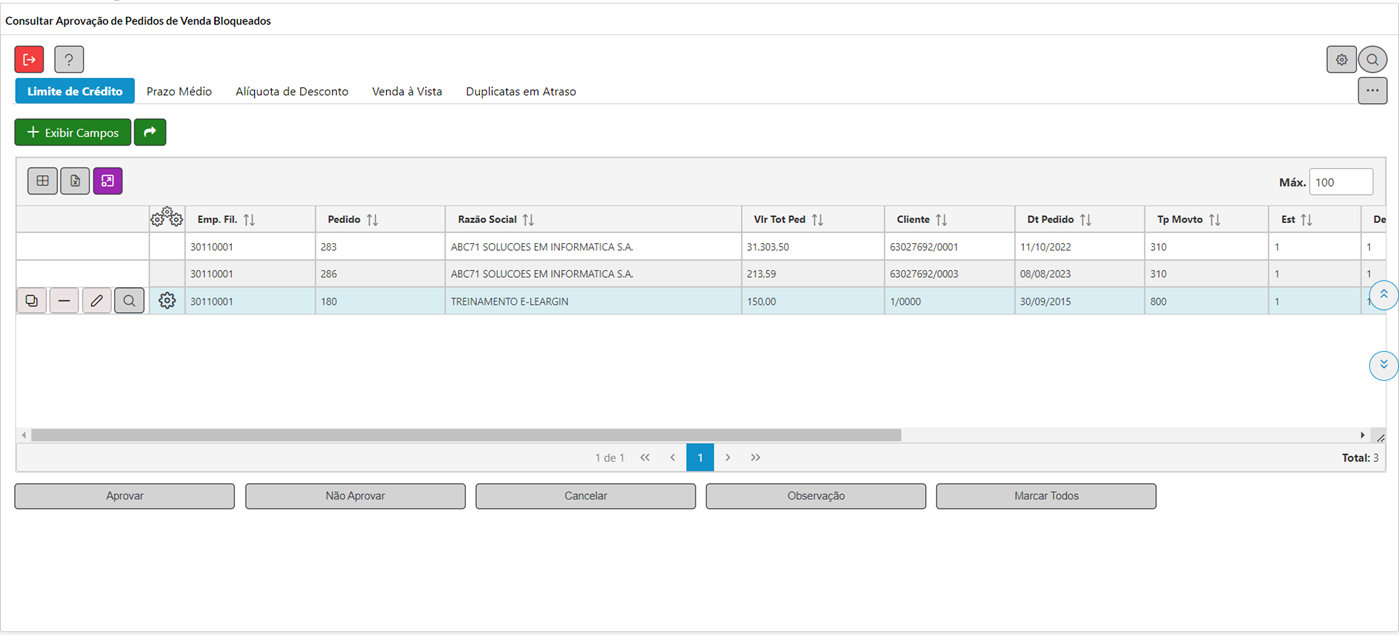Click the Máx. input field
The image size is (1399, 635).
click(x=1341, y=182)
